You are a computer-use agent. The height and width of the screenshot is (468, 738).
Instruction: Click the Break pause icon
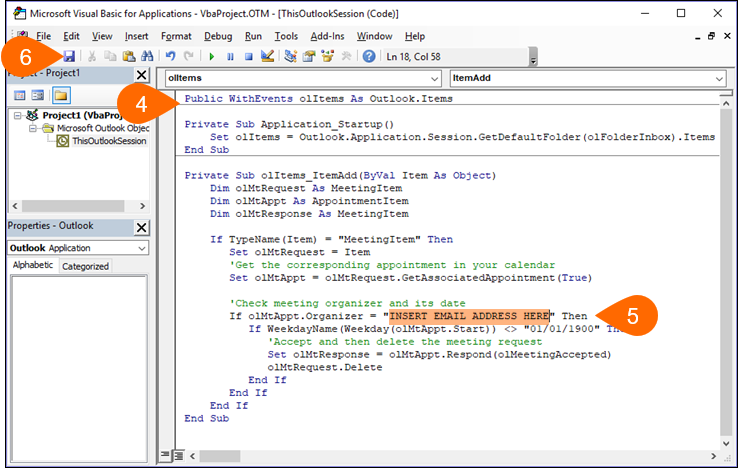[x=230, y=56]
